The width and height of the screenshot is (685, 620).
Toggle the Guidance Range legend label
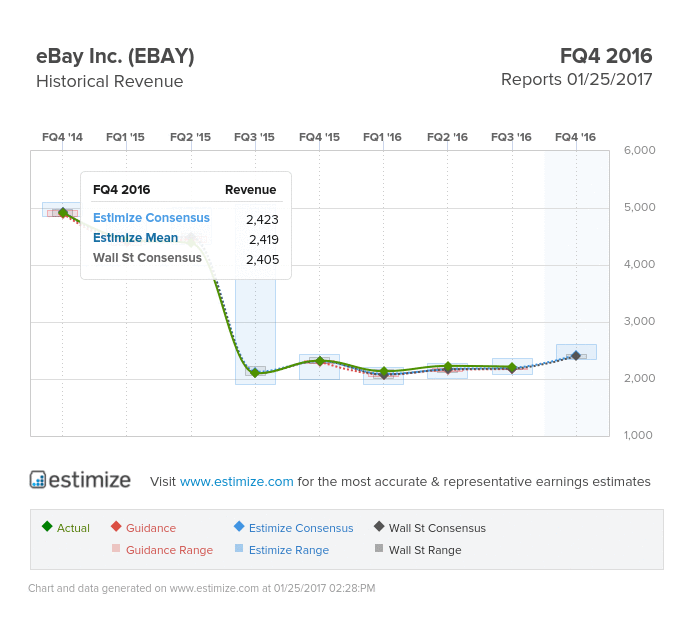point(170,550)
